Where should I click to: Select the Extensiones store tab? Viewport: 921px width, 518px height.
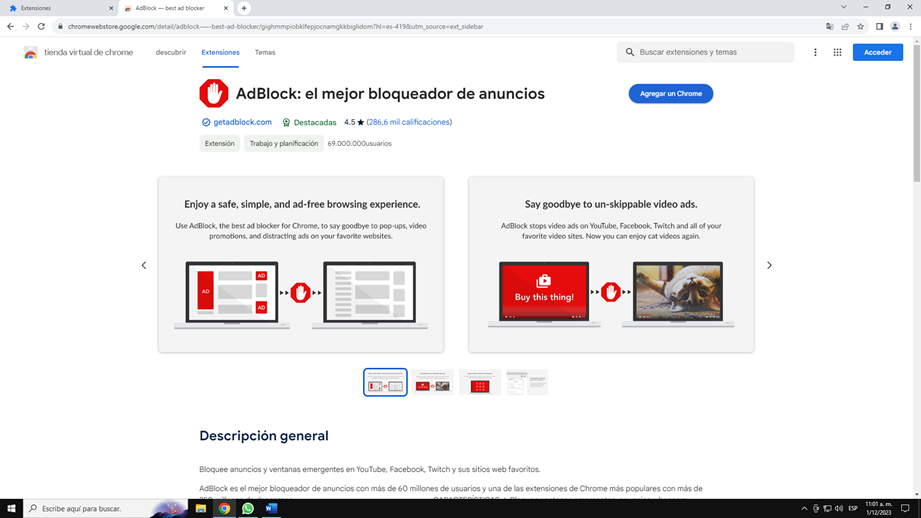(220, 52)
